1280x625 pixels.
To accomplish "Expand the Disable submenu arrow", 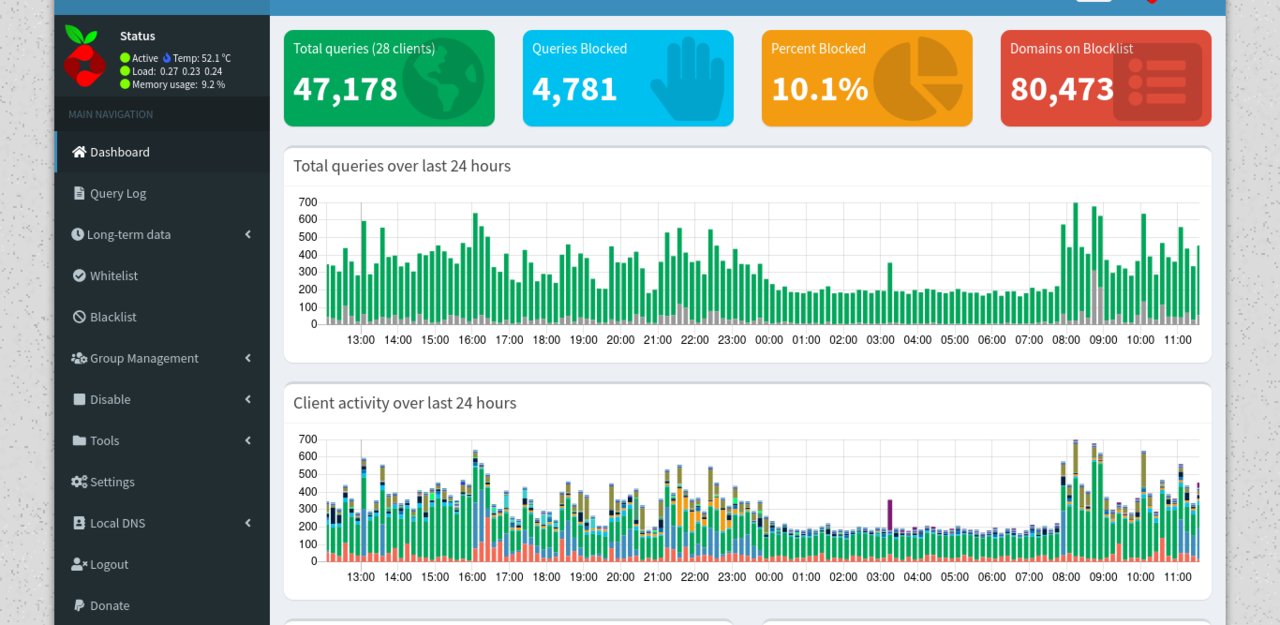I will pyautogui.click(x=248, y=399).
